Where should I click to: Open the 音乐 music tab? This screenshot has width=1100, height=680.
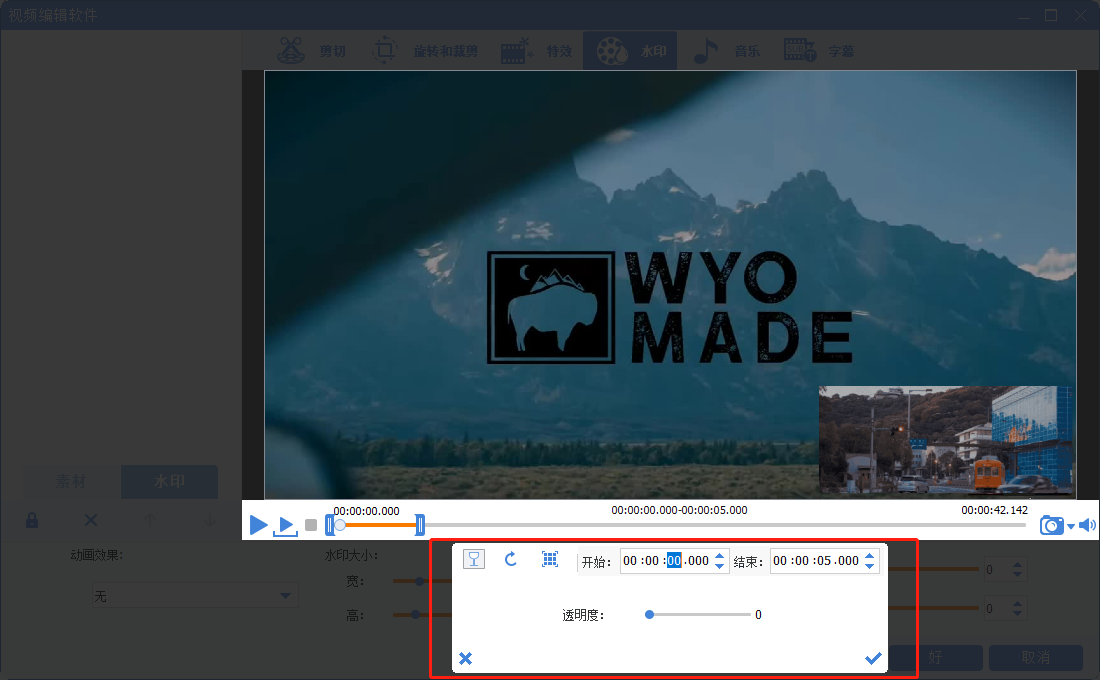click(x=727, y=51)
